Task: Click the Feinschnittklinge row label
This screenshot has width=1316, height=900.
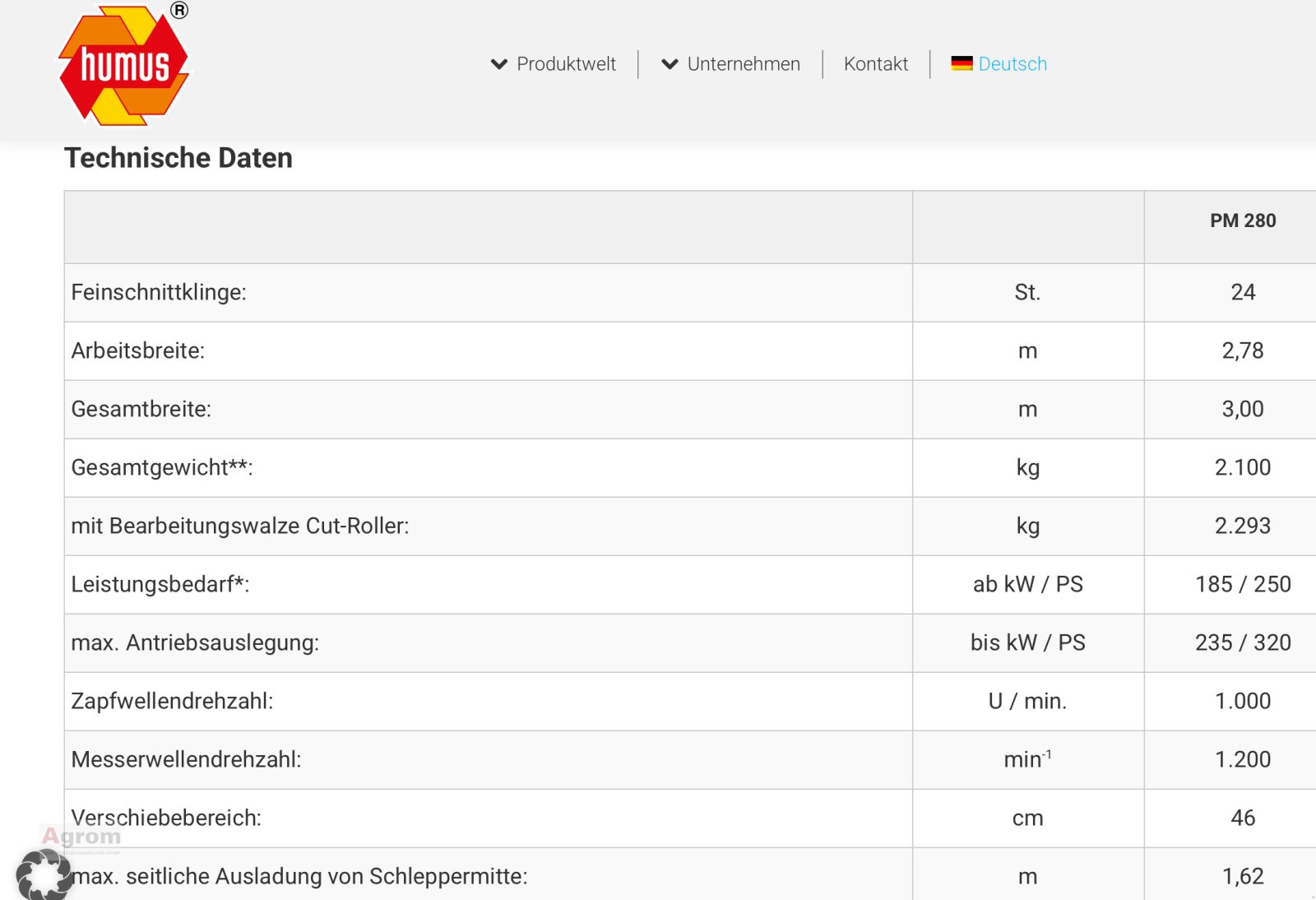Action: point(159,292)
